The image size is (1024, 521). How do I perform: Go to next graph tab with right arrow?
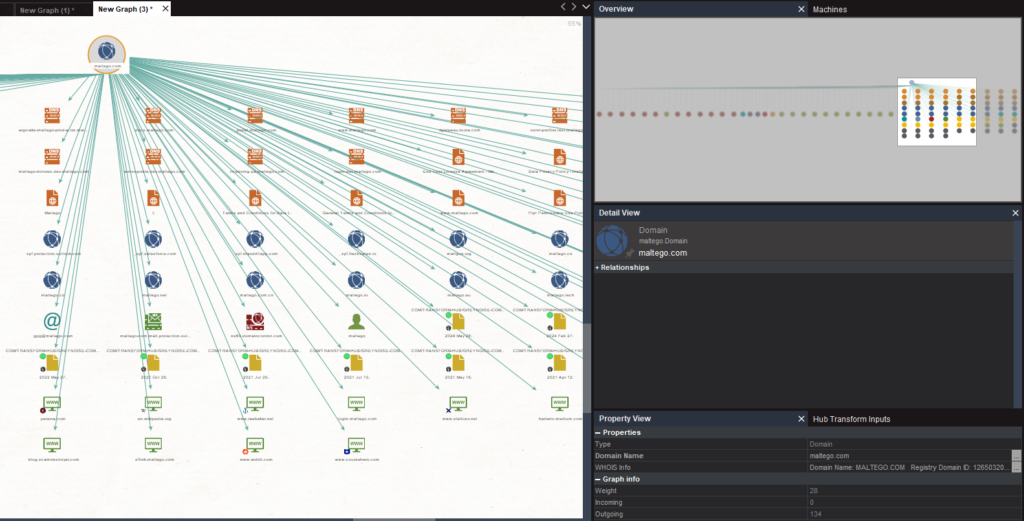[574, 7]
